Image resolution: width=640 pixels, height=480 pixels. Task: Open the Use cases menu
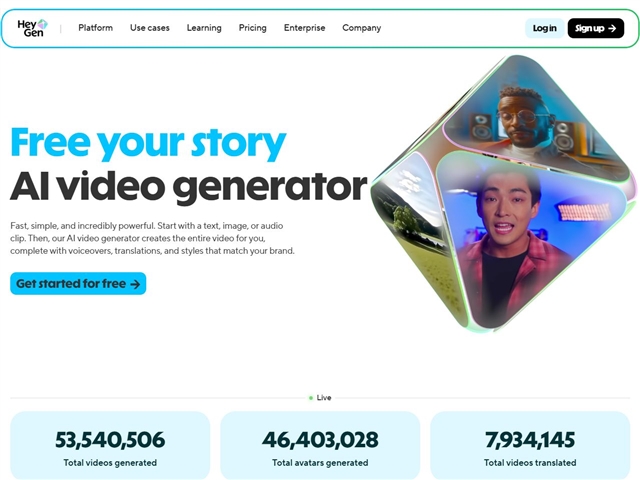(x=150, y=28)
